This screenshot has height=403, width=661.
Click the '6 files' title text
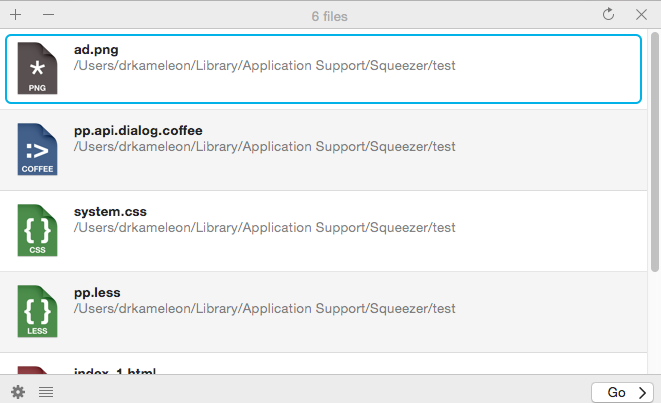point(329,16)
